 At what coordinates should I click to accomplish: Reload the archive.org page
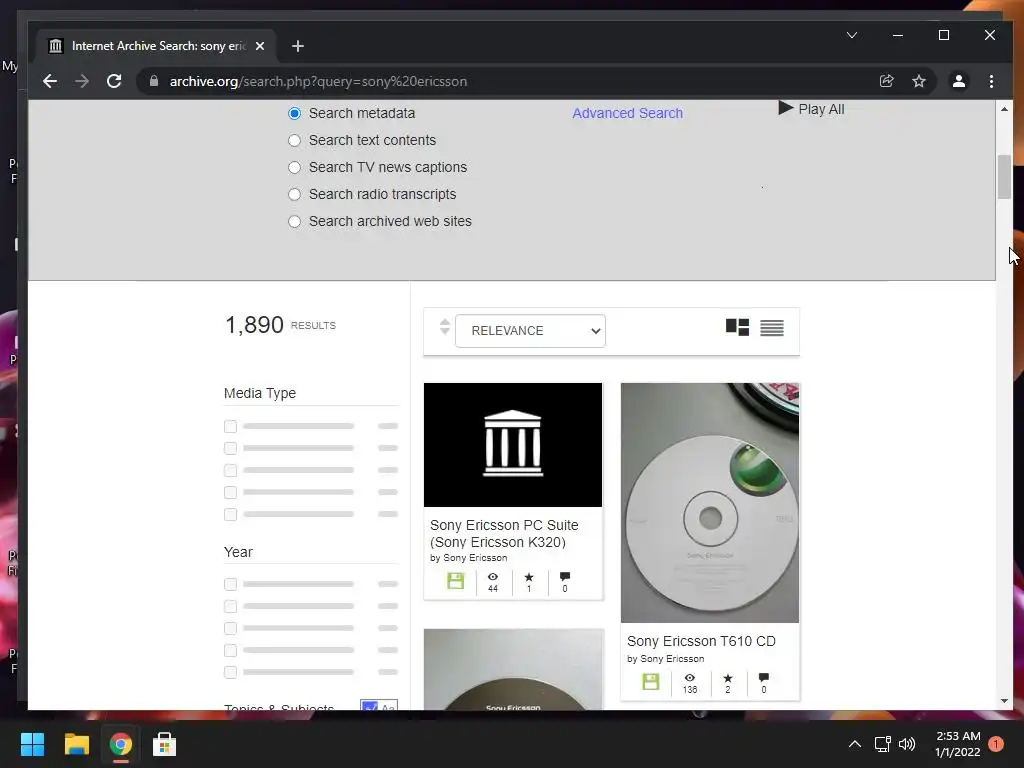(x=114, y=81)
